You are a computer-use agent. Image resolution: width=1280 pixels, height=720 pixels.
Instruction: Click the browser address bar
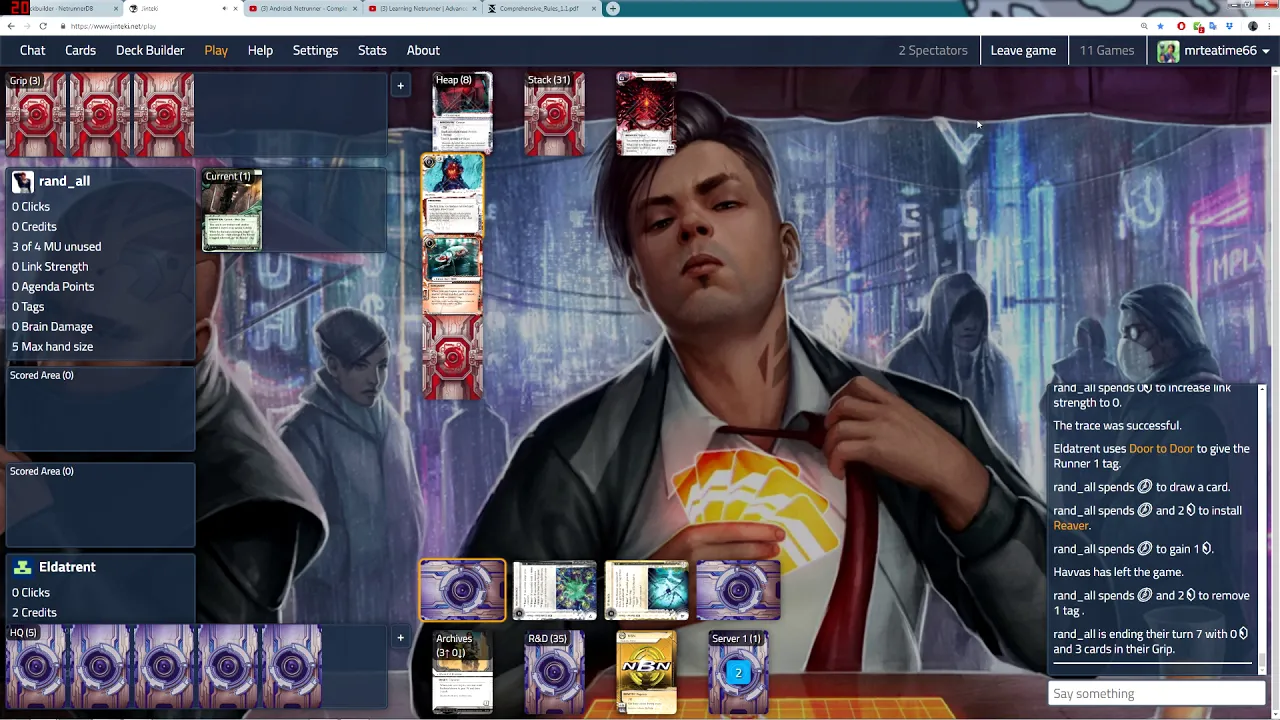click(x=600, y=26)
